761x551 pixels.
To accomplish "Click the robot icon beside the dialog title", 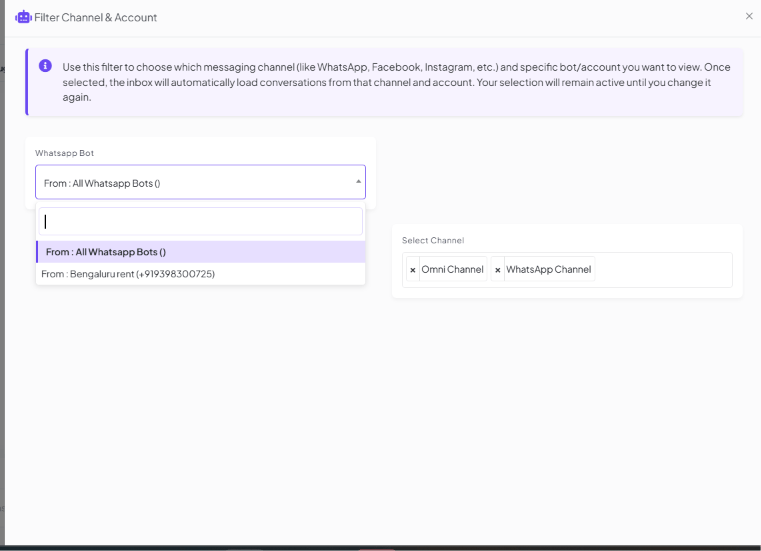I will (23, 17).
